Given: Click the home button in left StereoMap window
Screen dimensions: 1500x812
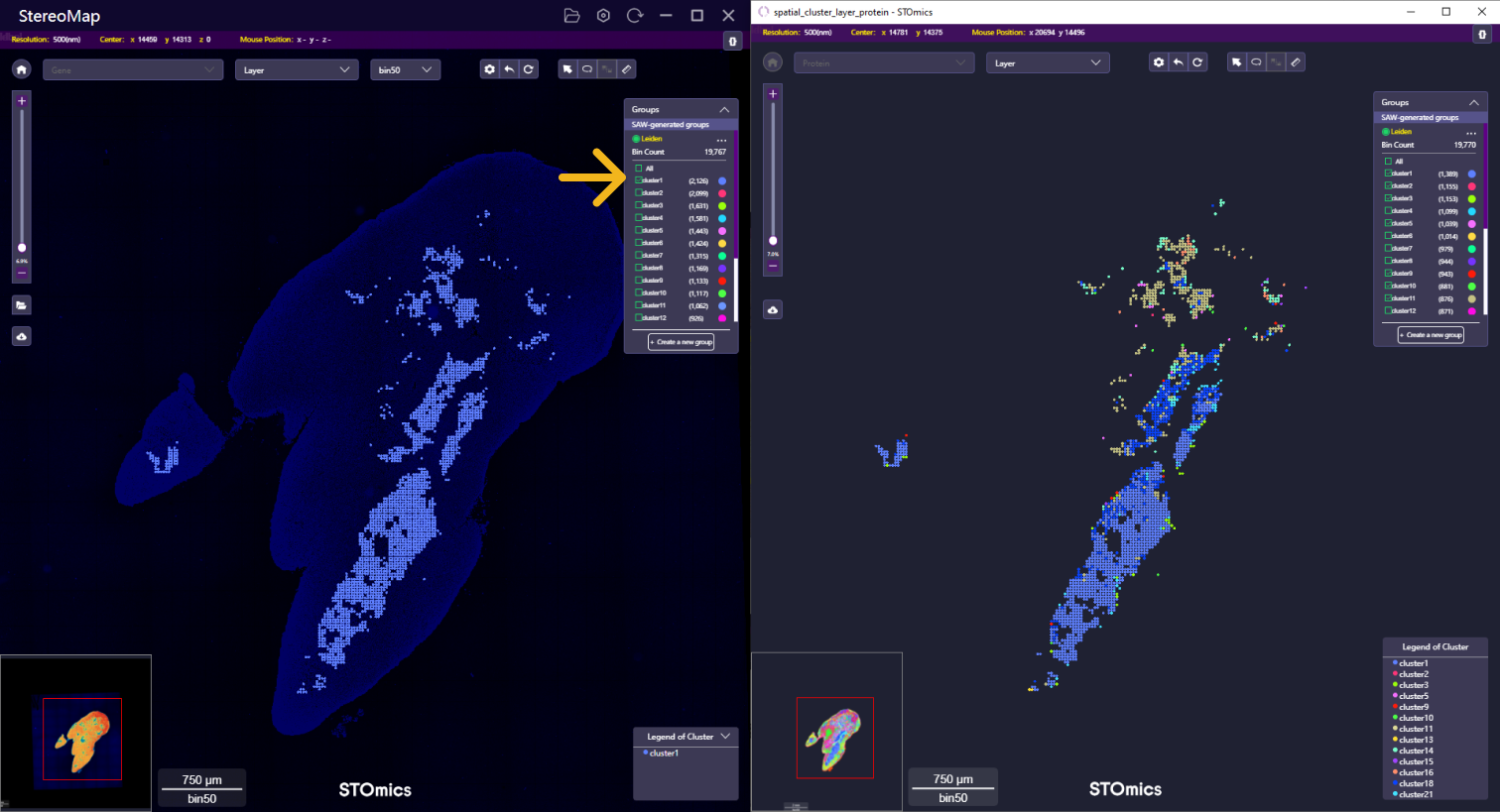Looking at the screenshot, I should point(22,69).
